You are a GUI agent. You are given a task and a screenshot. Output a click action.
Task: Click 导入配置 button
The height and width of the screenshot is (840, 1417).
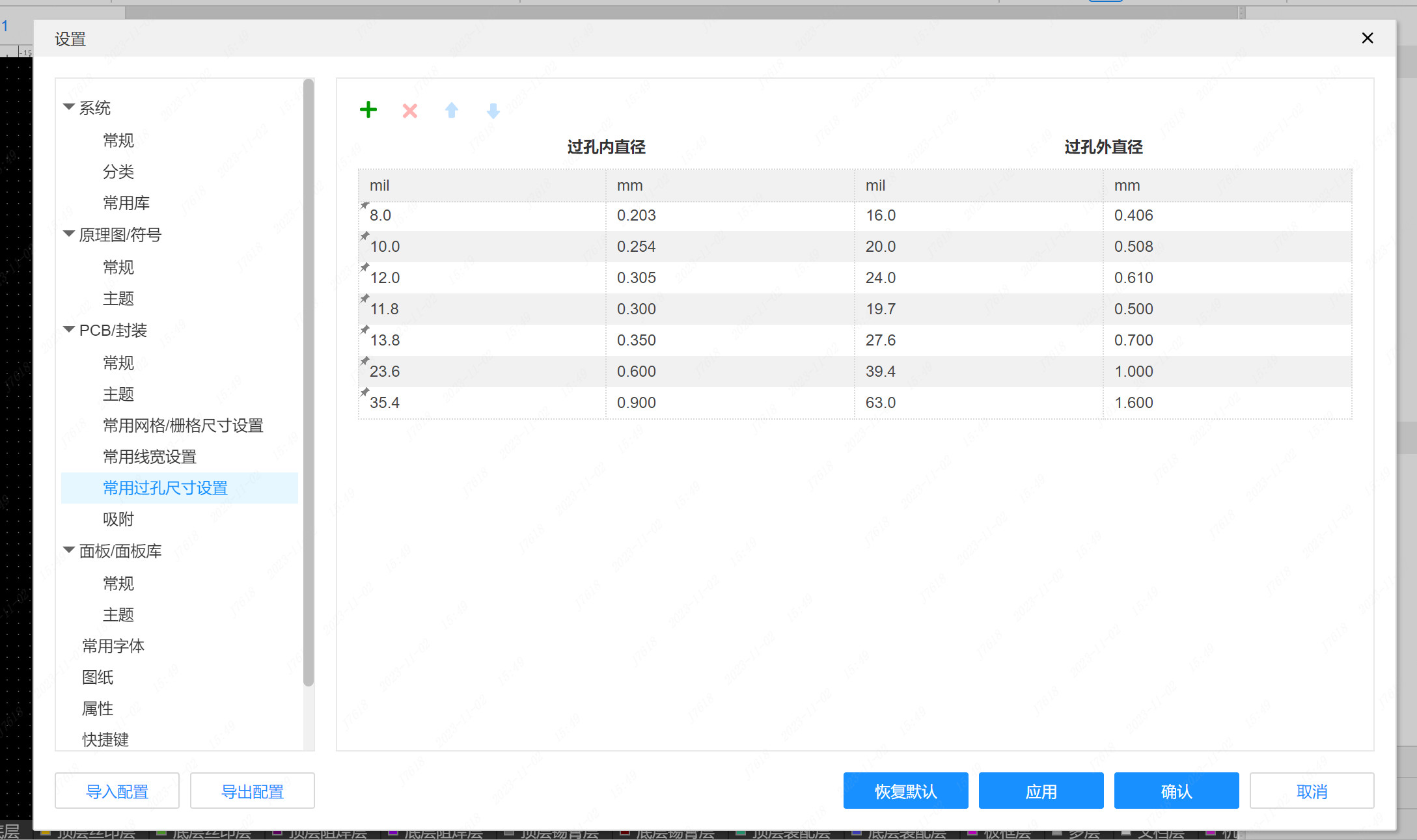coord(117,791)
